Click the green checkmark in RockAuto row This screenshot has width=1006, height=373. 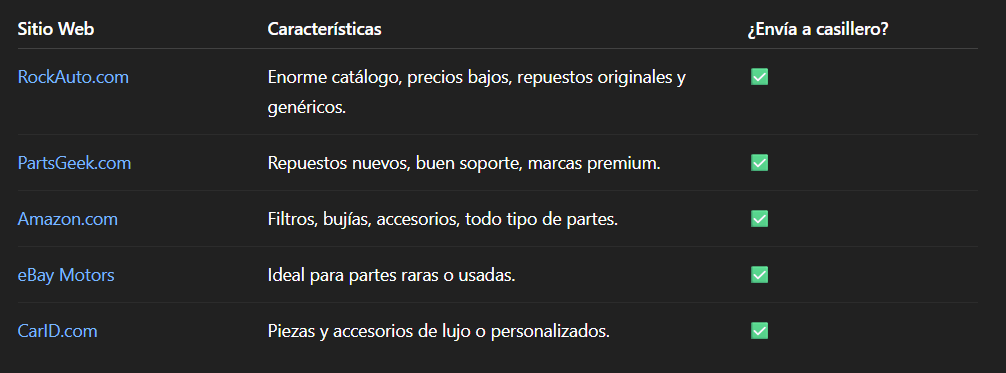760,77
